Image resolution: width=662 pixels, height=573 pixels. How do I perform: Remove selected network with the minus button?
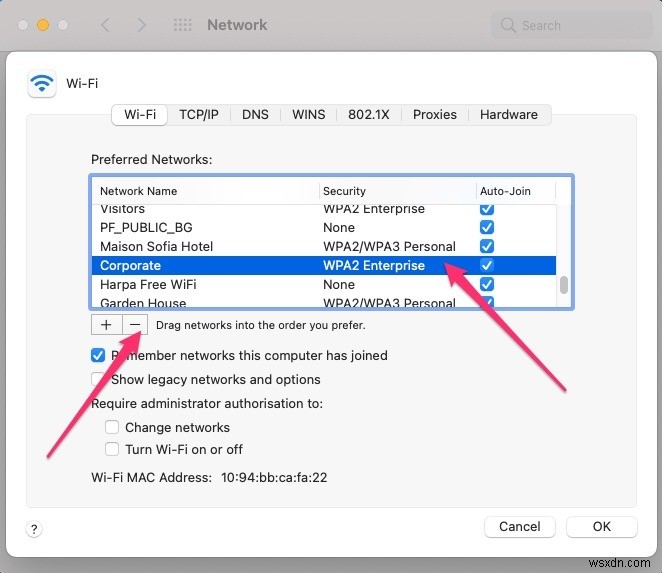(135, 325)
